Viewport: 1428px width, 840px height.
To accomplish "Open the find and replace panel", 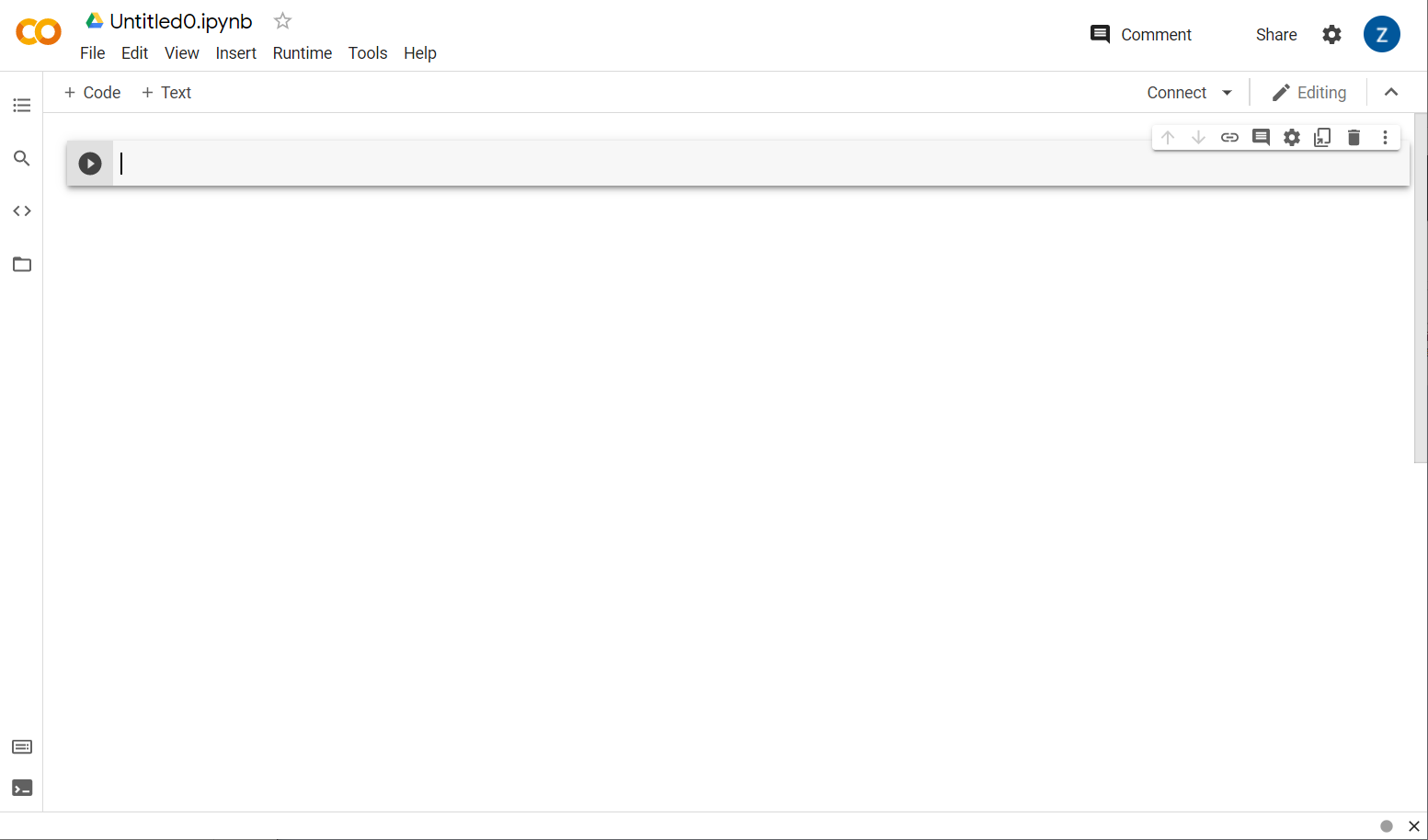I will [x=22, y=158].
